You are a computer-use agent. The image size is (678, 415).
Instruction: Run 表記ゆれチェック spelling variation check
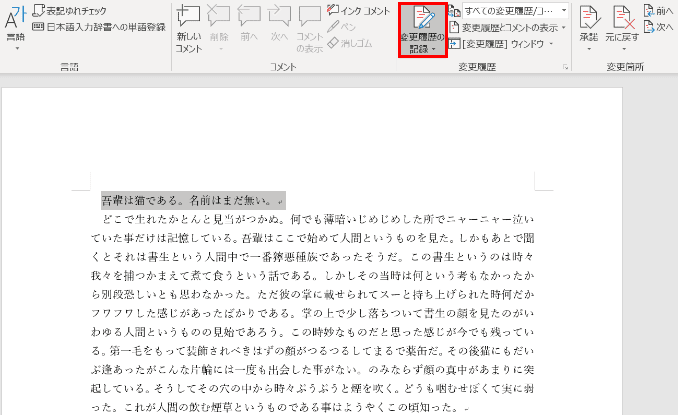[x=70, y=10]
